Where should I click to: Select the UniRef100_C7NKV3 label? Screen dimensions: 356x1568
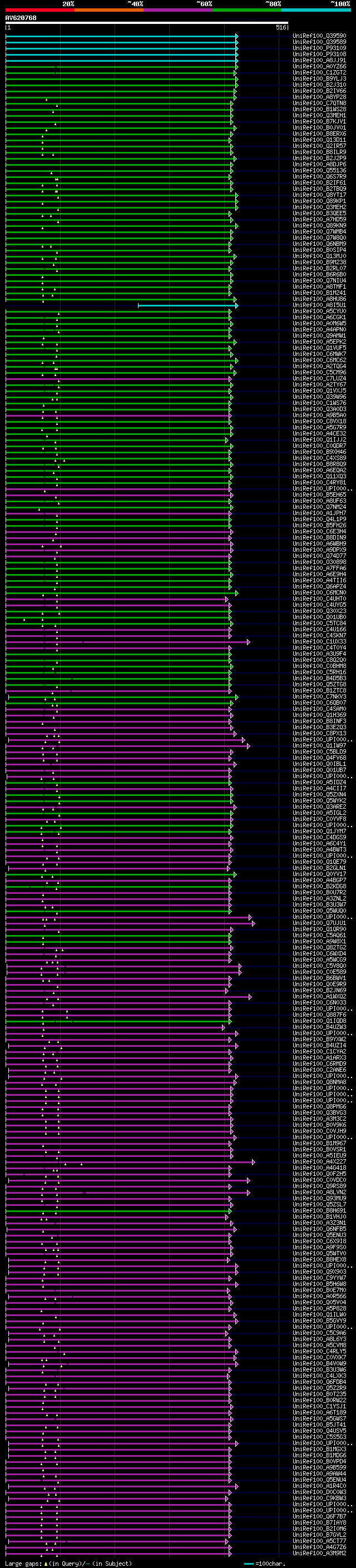coord(319,697)
